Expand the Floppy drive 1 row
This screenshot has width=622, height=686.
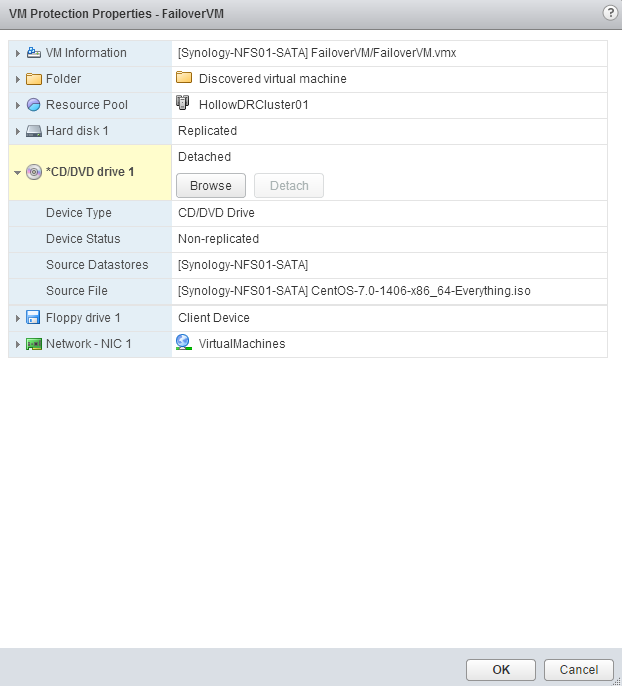coord(18,318)
